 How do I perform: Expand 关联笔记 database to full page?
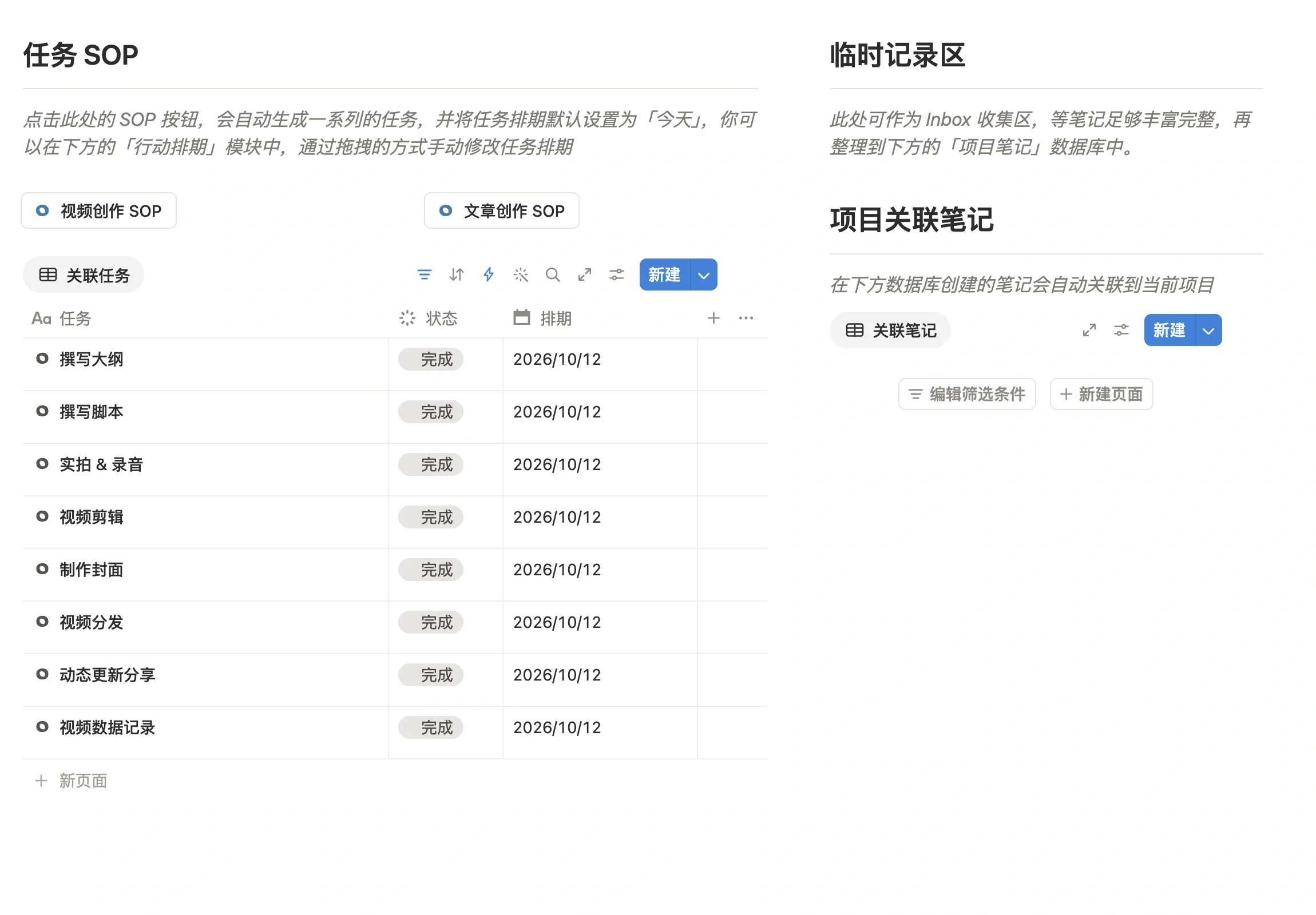click(1089, 331)
